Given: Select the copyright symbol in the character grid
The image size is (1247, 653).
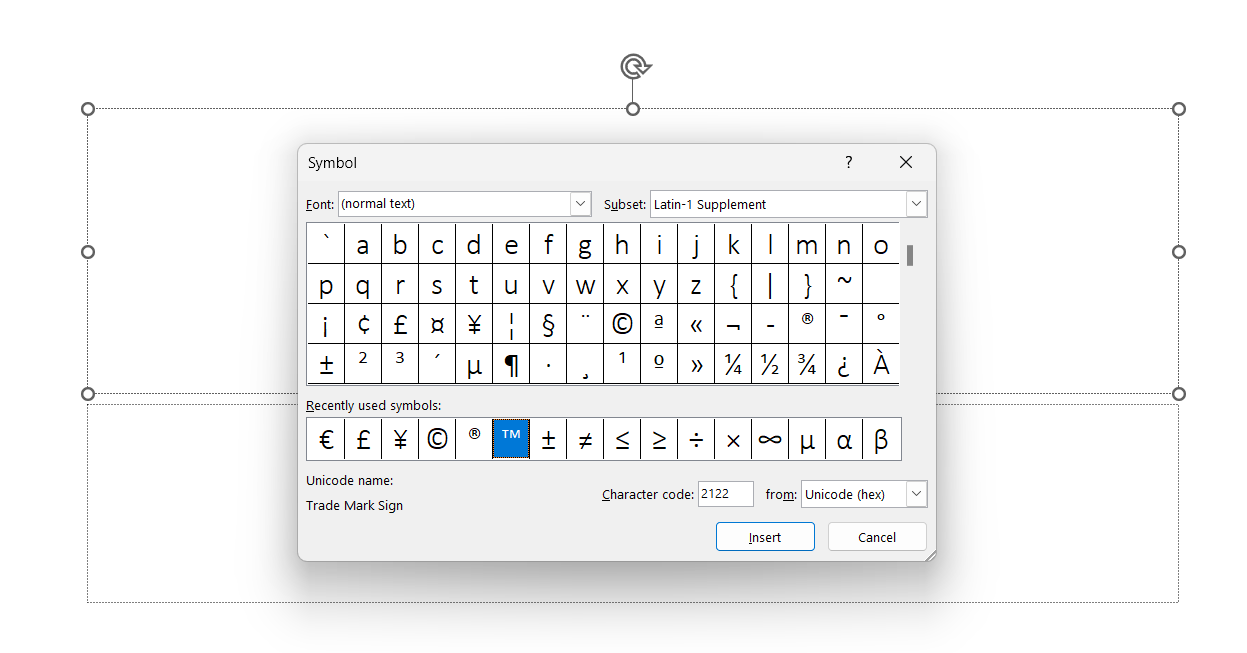Looking at the screenshot, I should [x=622, y=324].
